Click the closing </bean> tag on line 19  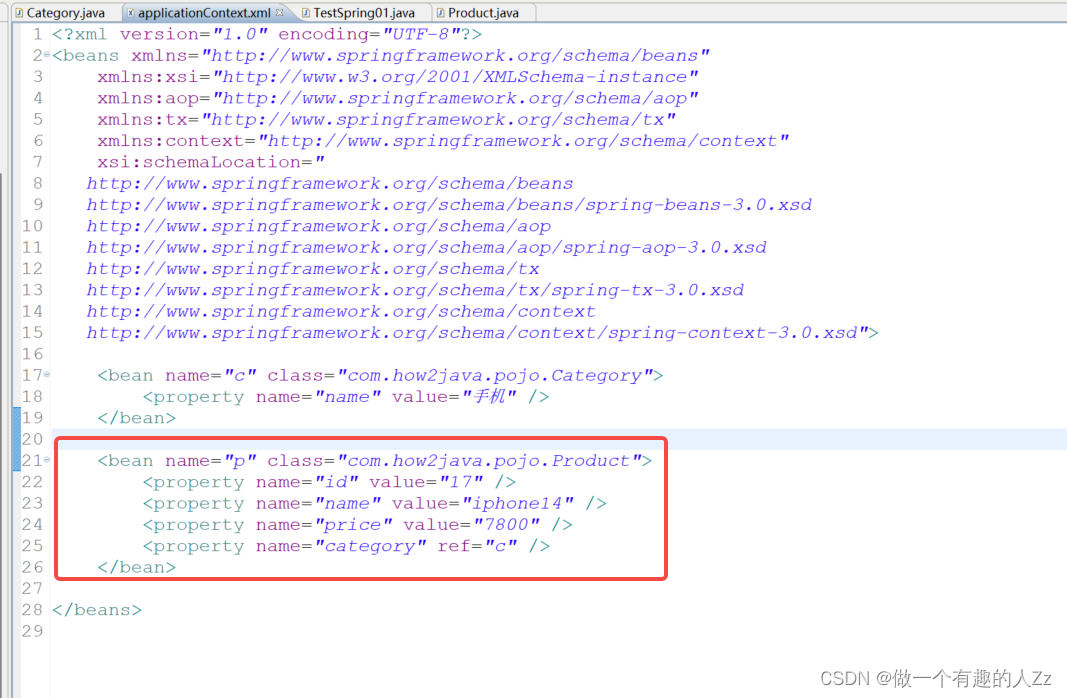(x=137, y=418)
